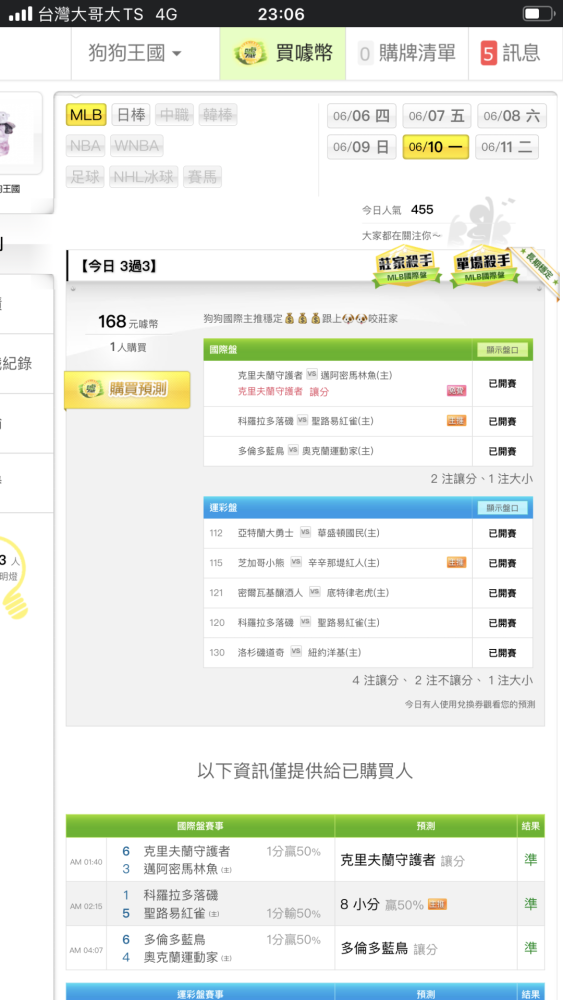The image size is (563, 1000).
Task: Open 訊息 messages with red badge
Action: [511, 54]
